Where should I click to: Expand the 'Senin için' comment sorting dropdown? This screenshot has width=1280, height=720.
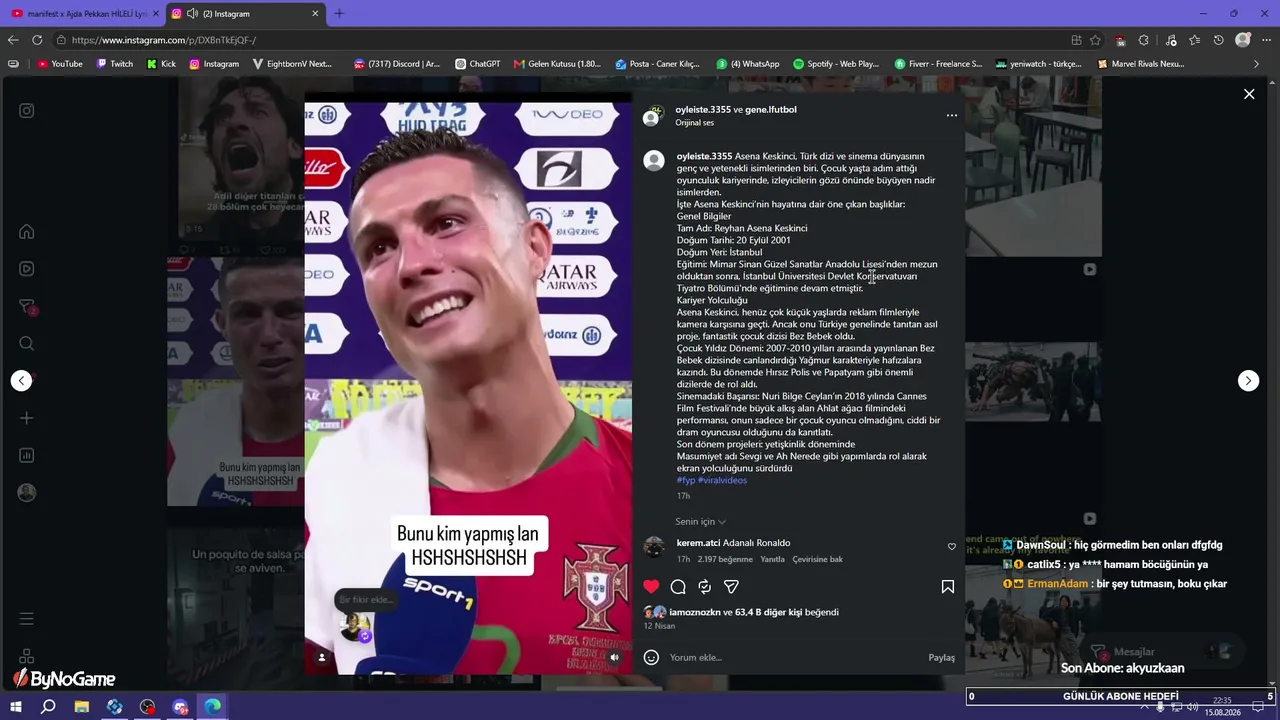(700, 522)
